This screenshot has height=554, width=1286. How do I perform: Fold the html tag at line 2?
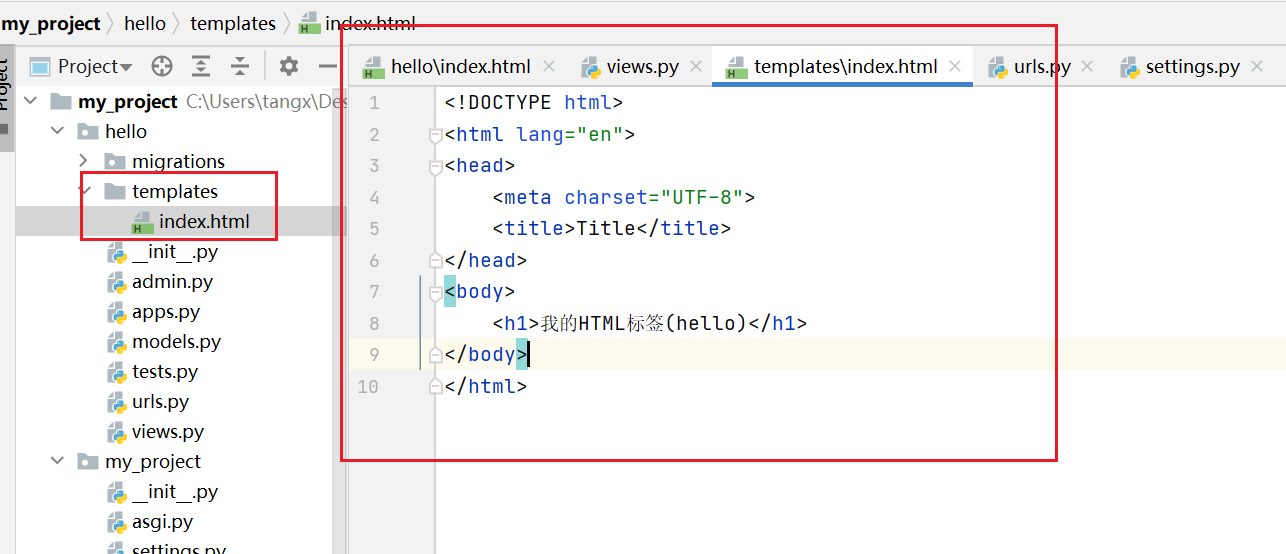point(435,134)
